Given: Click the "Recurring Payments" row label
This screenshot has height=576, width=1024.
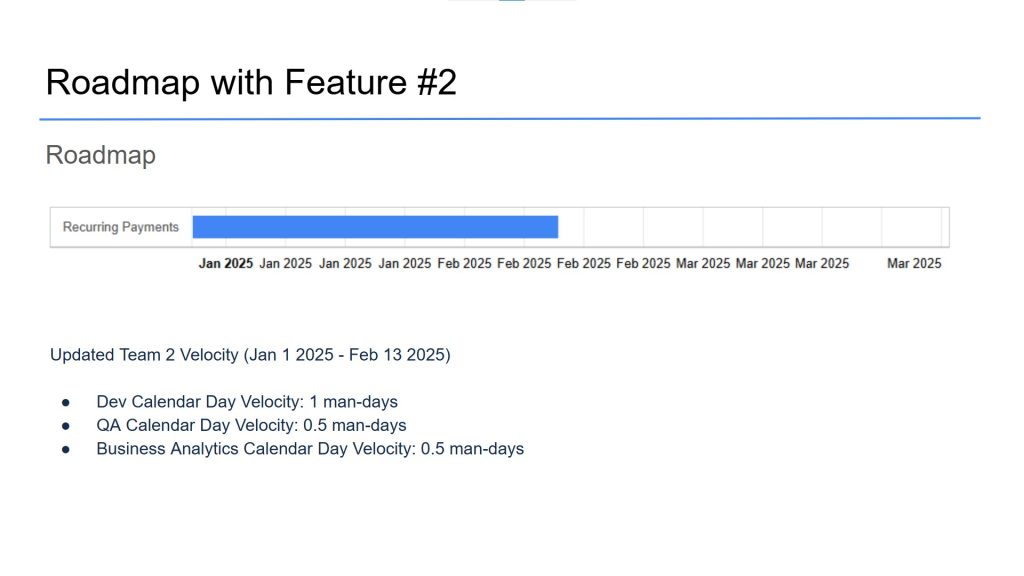Looking at the screenshot, I should pyautogui.click(x=121, y=227).
